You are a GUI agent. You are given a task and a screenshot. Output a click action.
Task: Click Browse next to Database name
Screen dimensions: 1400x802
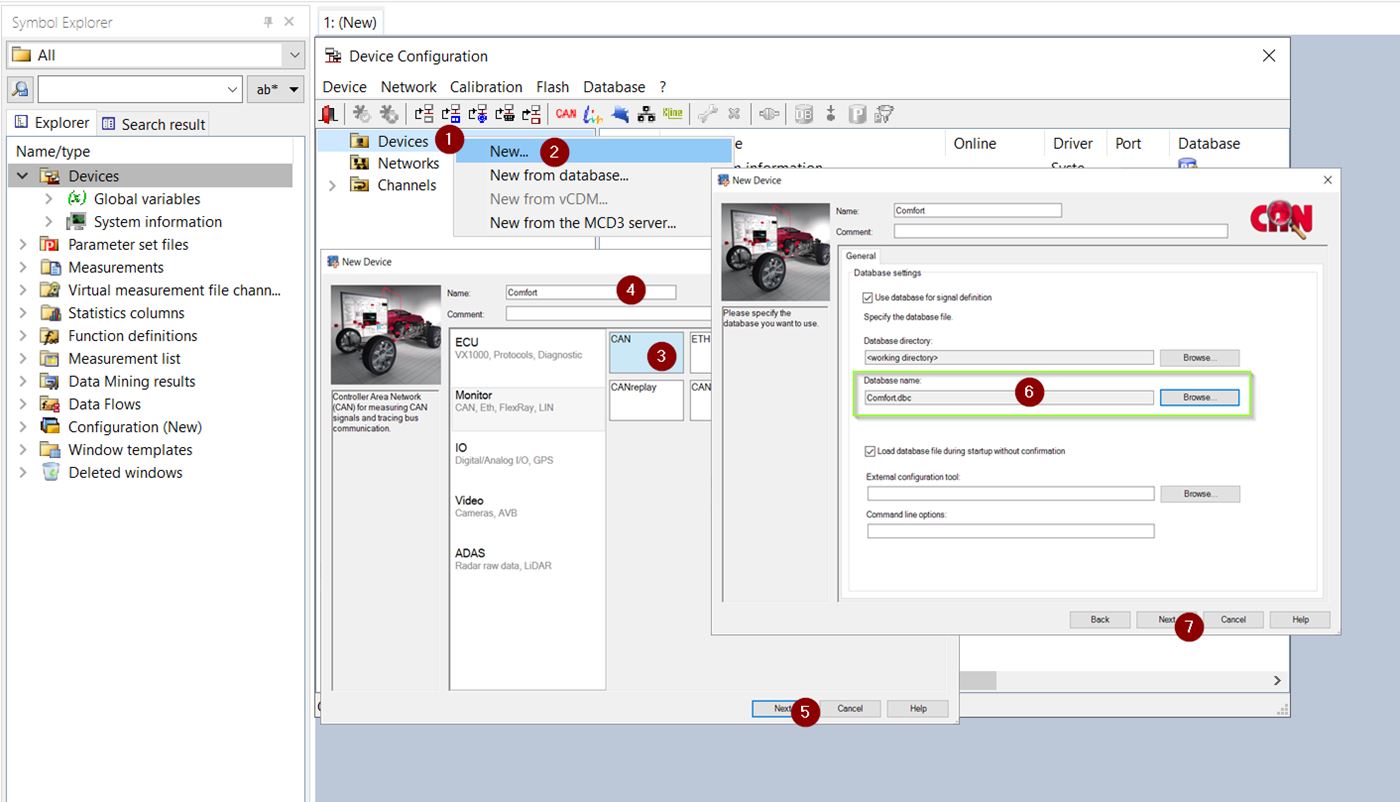tap(1198, 397)
